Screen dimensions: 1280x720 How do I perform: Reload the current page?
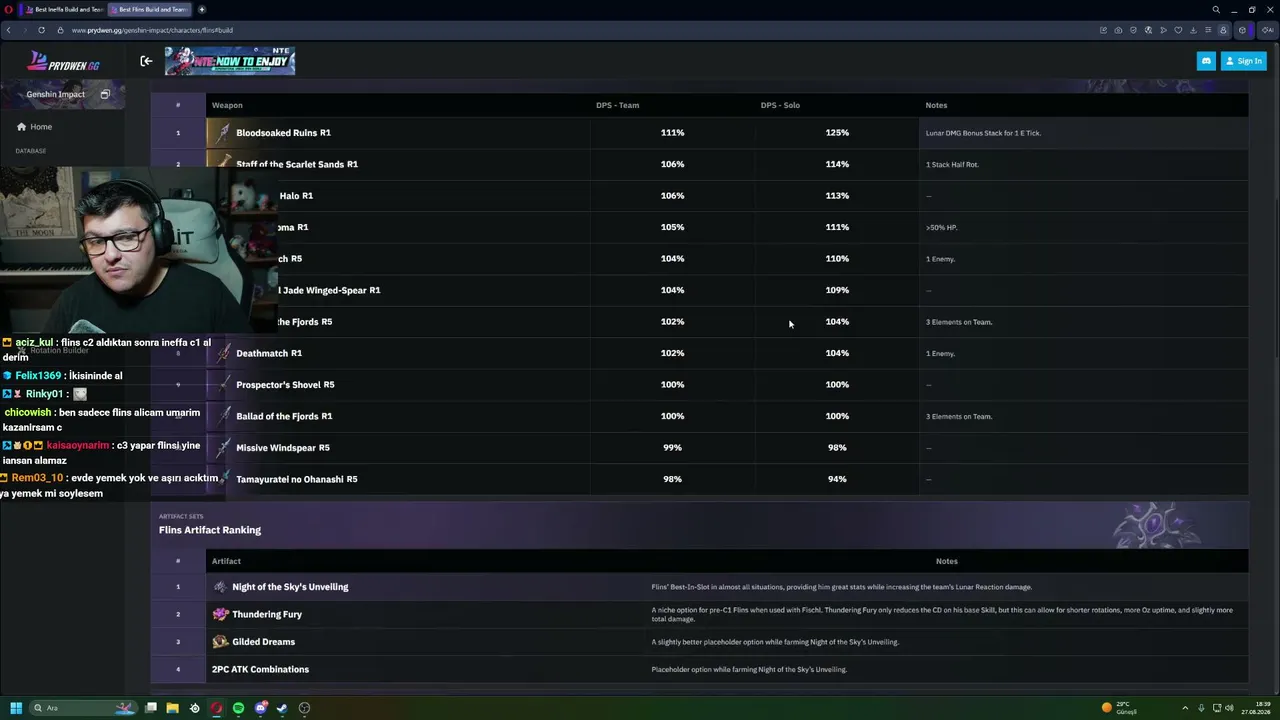coord(41,30)
